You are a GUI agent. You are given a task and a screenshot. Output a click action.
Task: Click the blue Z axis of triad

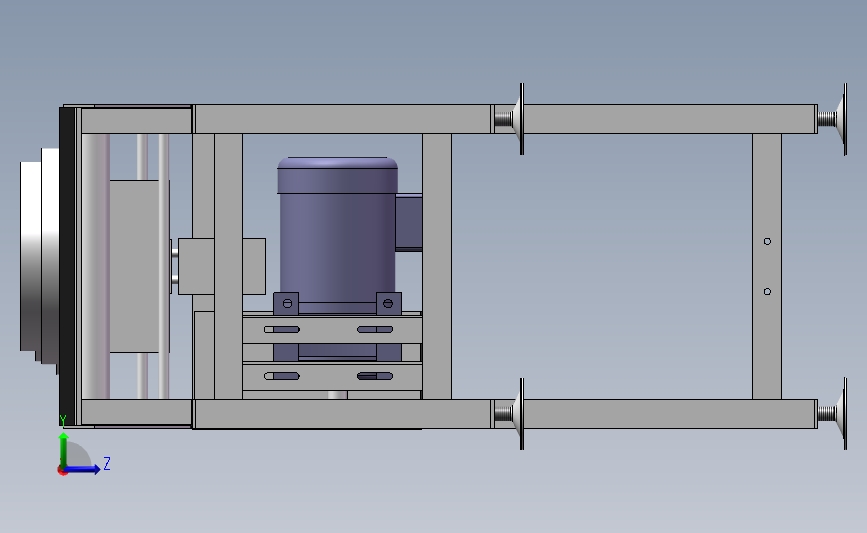(83, 469)
